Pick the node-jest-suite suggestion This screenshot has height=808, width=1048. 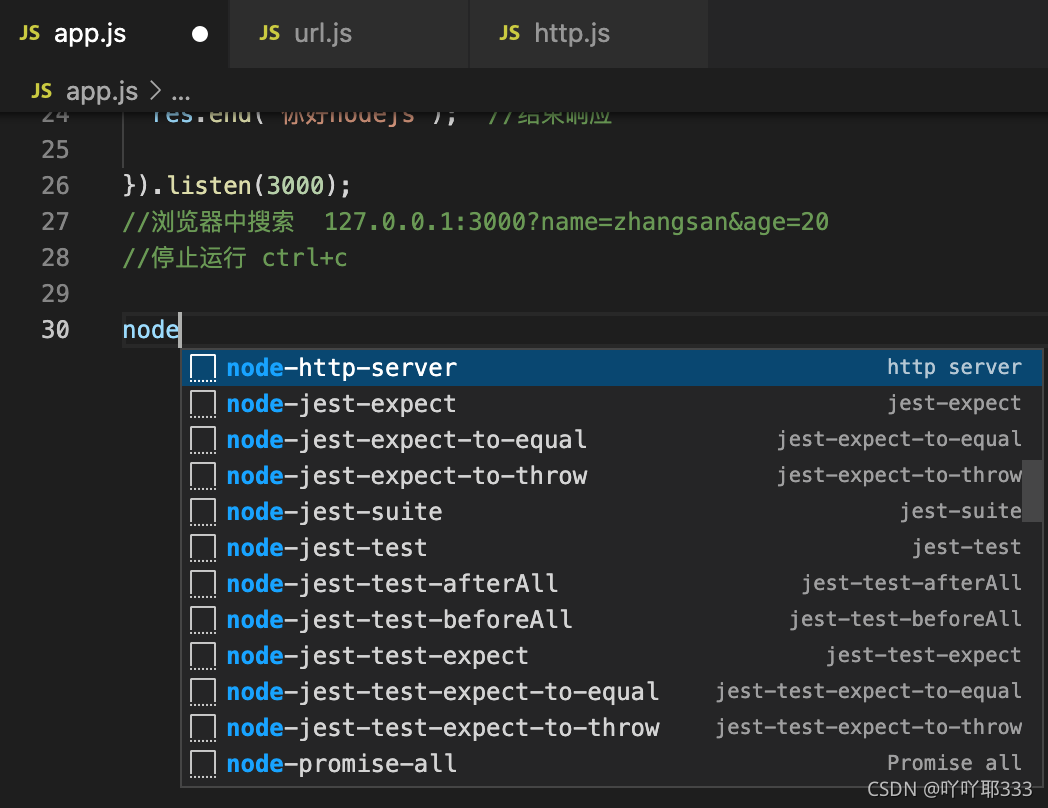(x=612, y=512)
